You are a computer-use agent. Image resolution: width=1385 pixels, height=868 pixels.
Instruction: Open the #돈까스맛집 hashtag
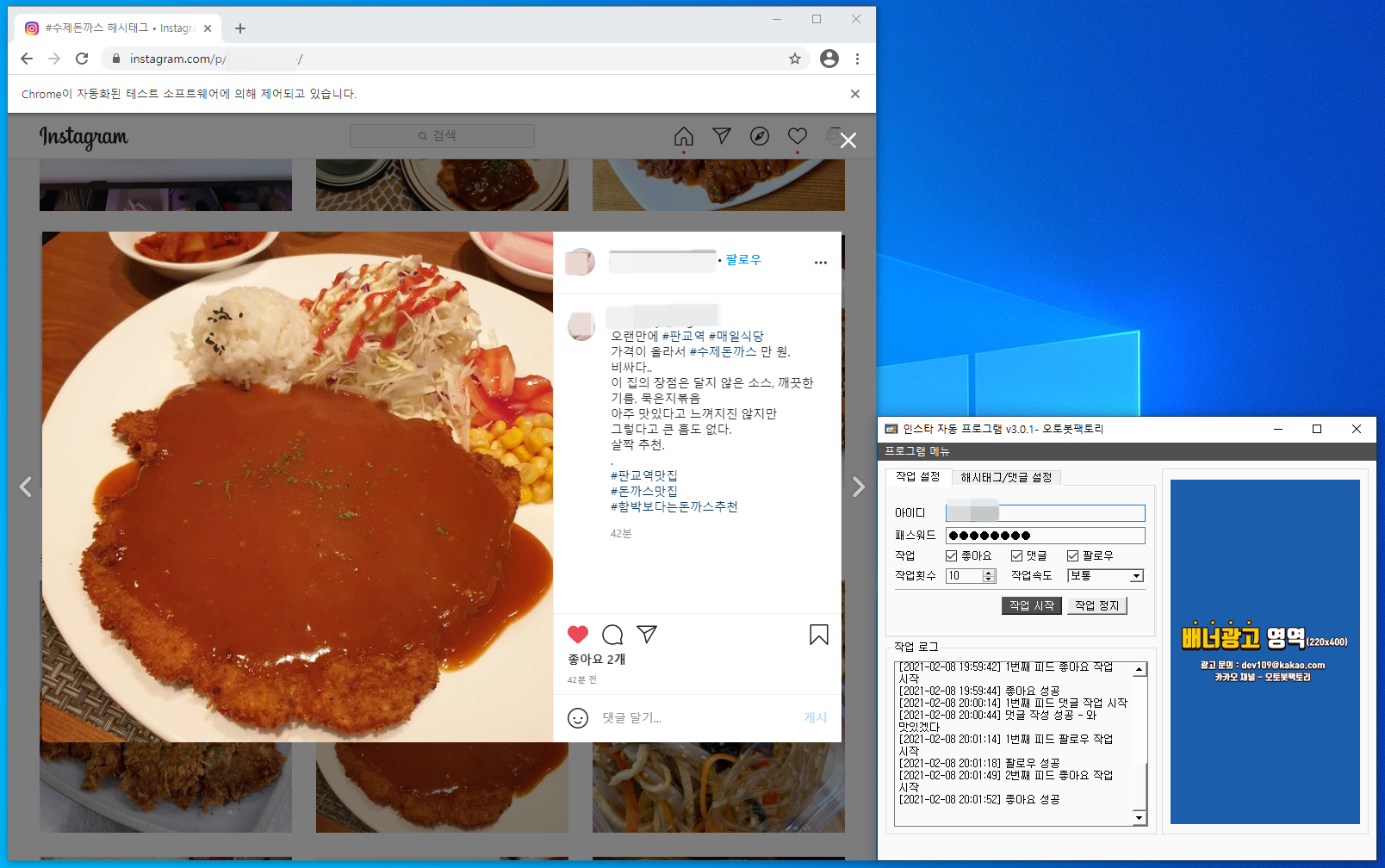(x=643, y=491)
